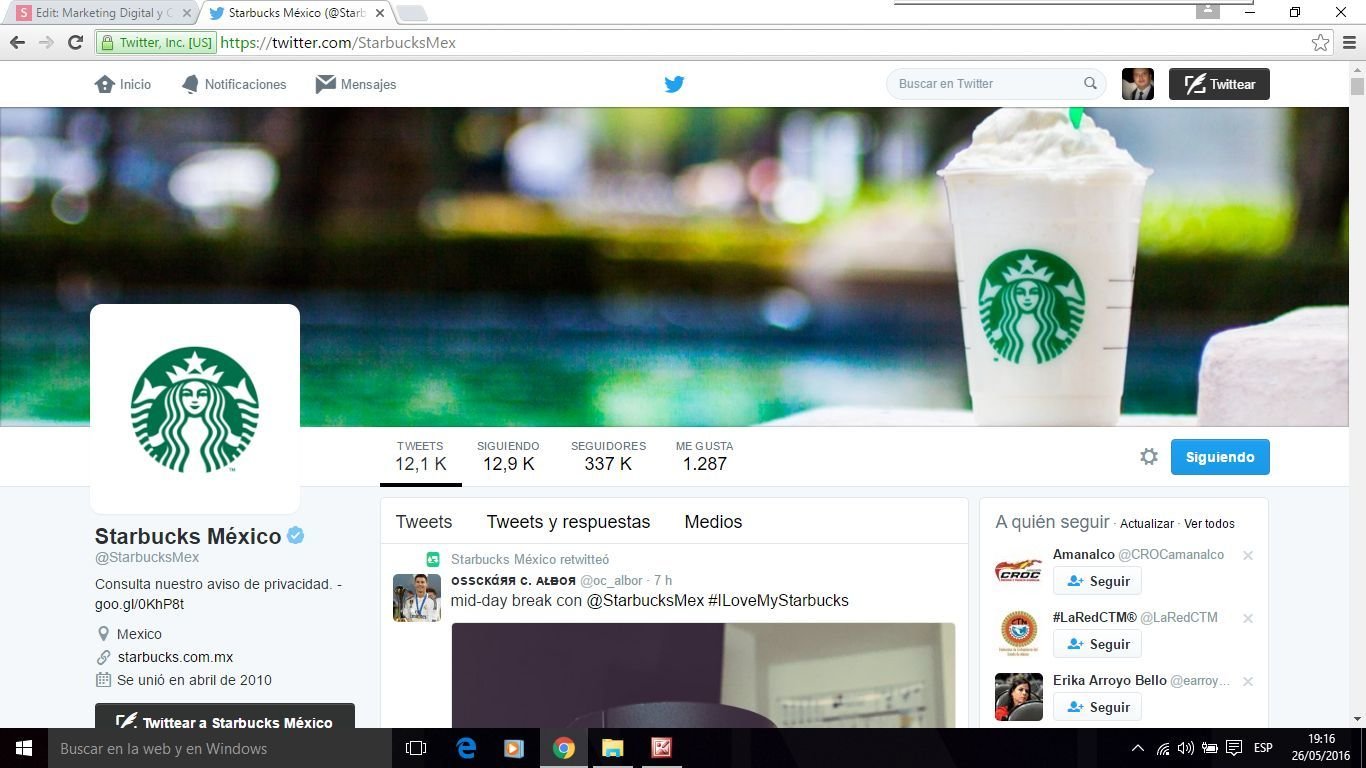Open the oc_albor tweet author avatar
Viewport: 1366px width, 768px height.
417,597
